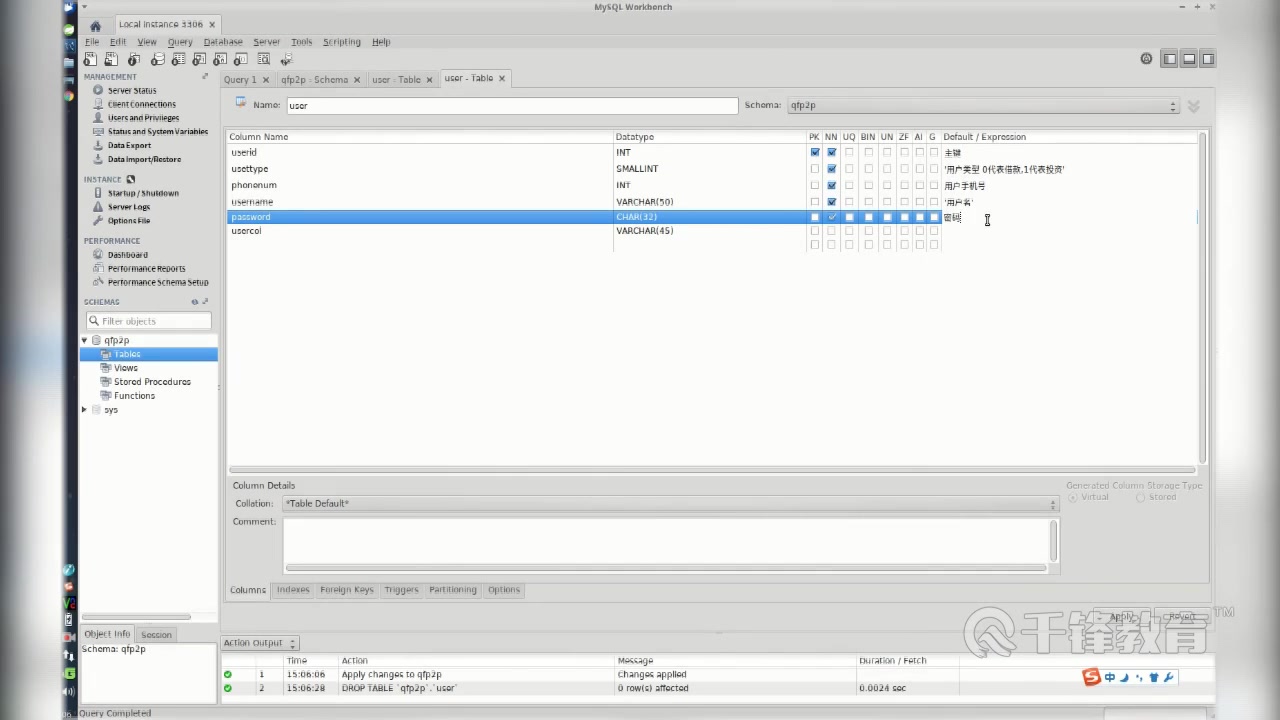The height and width of the screenshot is (720, 1280).
Task: Collapse the qfp2p schema tree node
Action: pos(85,341)
